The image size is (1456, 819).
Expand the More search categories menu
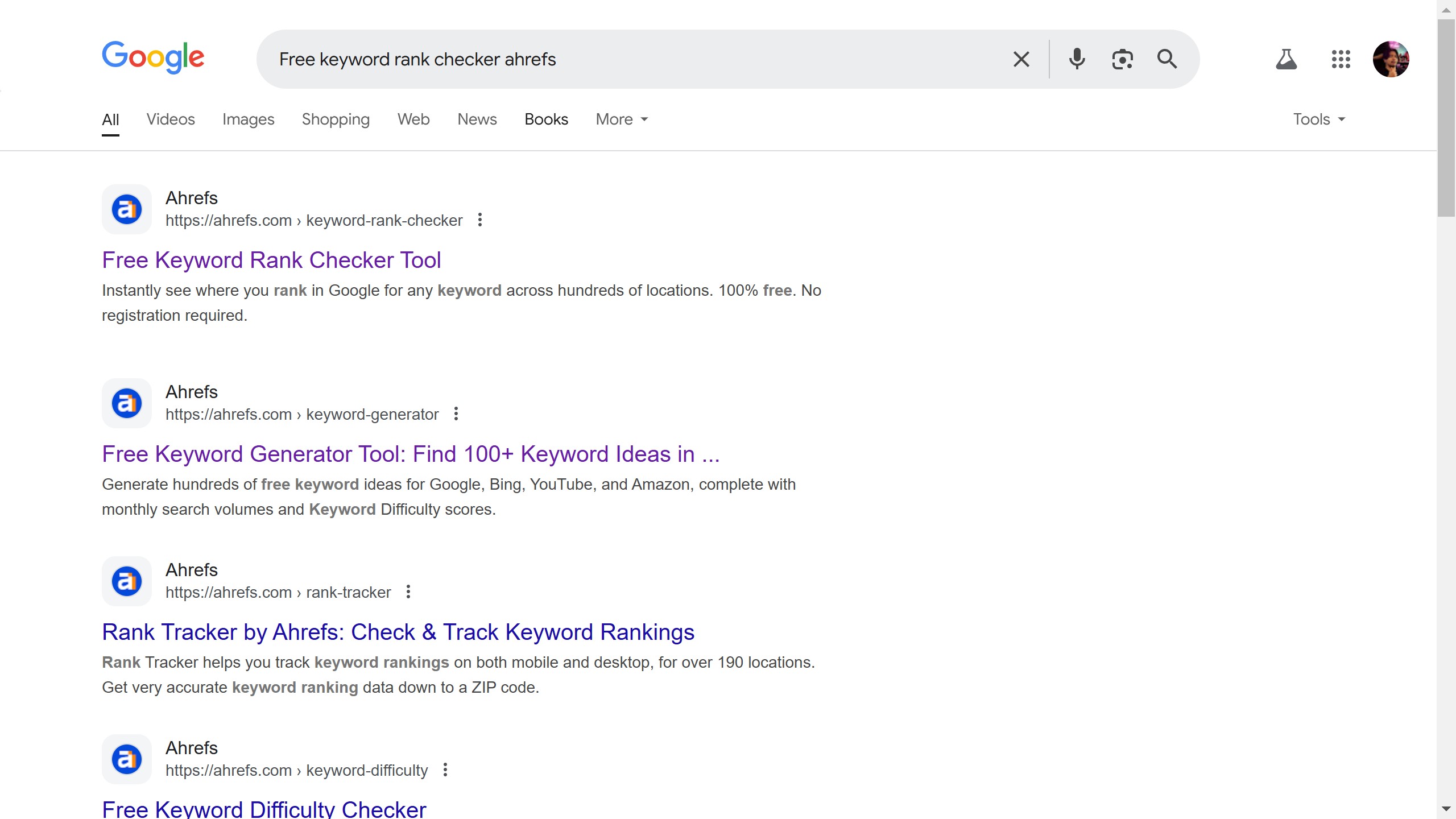tap(621, 119)
